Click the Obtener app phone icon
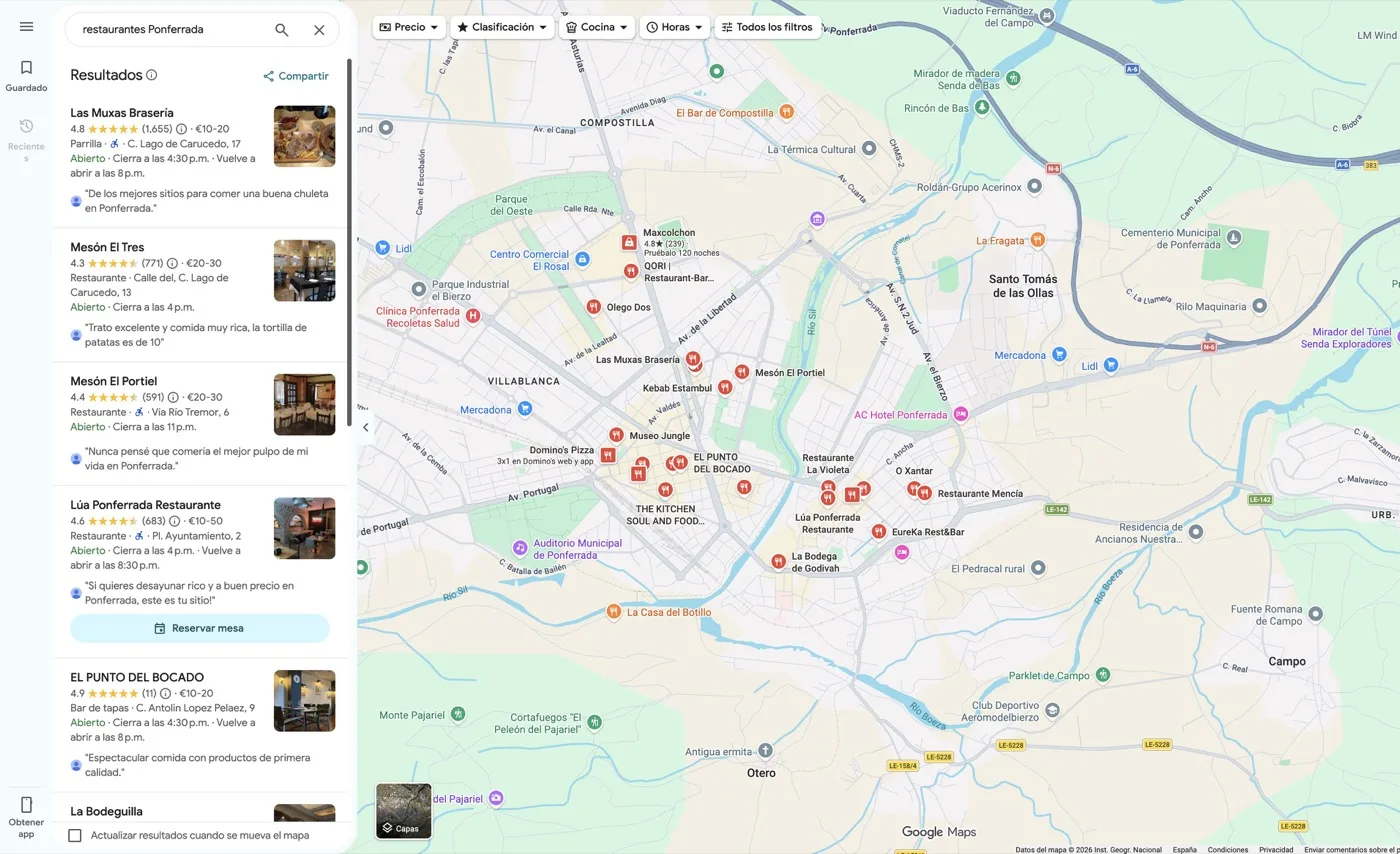 pos(26,804)
